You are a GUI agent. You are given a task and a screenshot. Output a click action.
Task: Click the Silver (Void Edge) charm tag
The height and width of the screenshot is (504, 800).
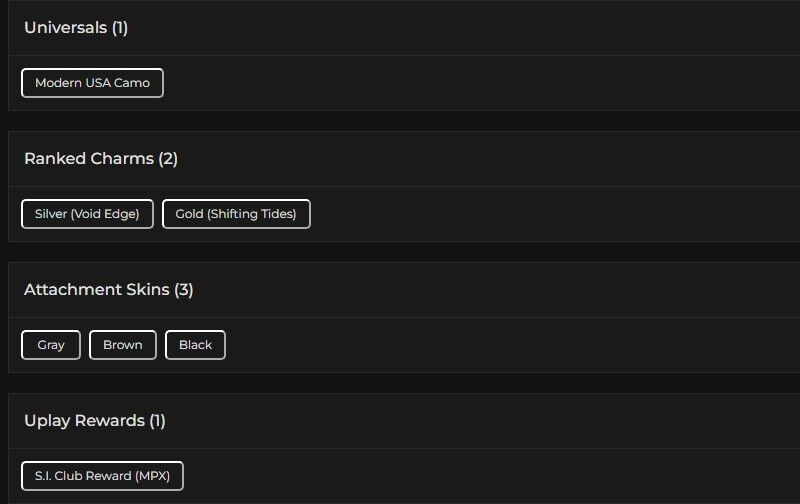click(87, 214)
